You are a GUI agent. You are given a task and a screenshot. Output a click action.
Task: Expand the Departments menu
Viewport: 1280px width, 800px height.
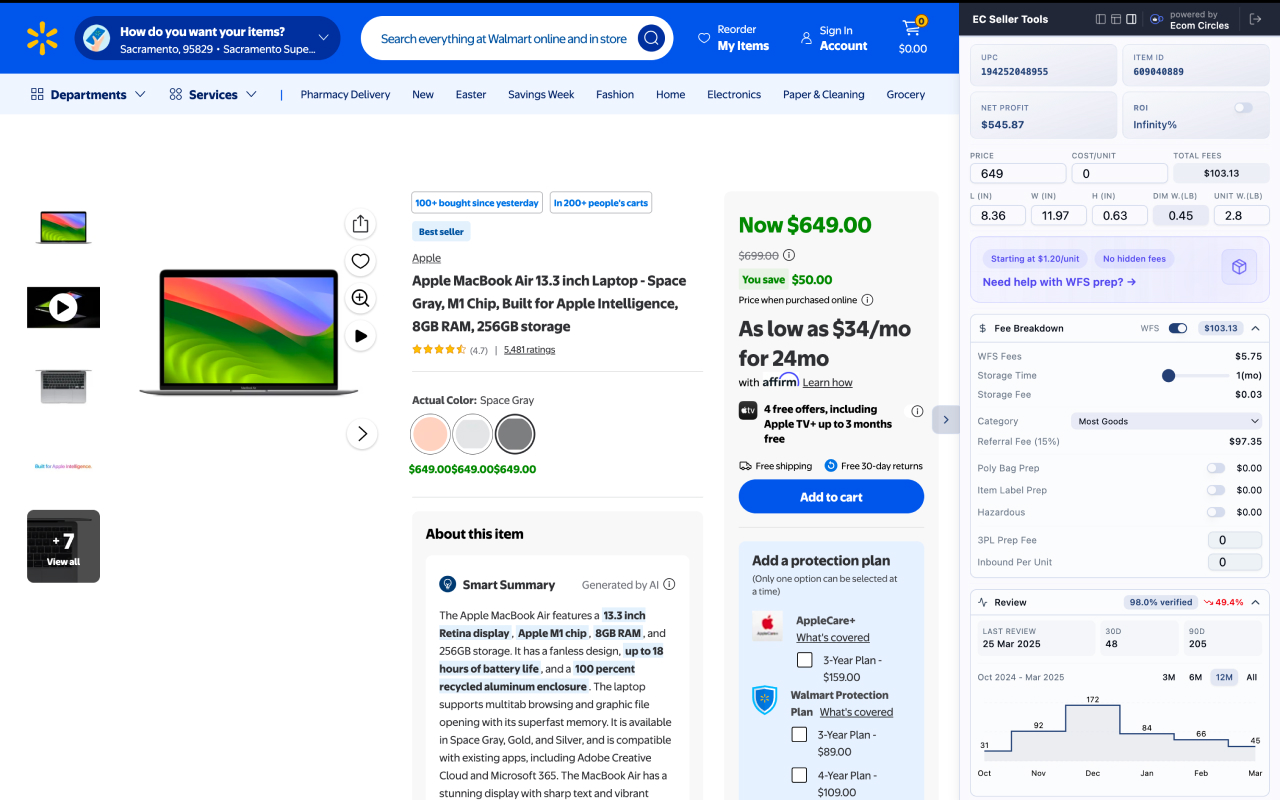[x=87, y=94]
